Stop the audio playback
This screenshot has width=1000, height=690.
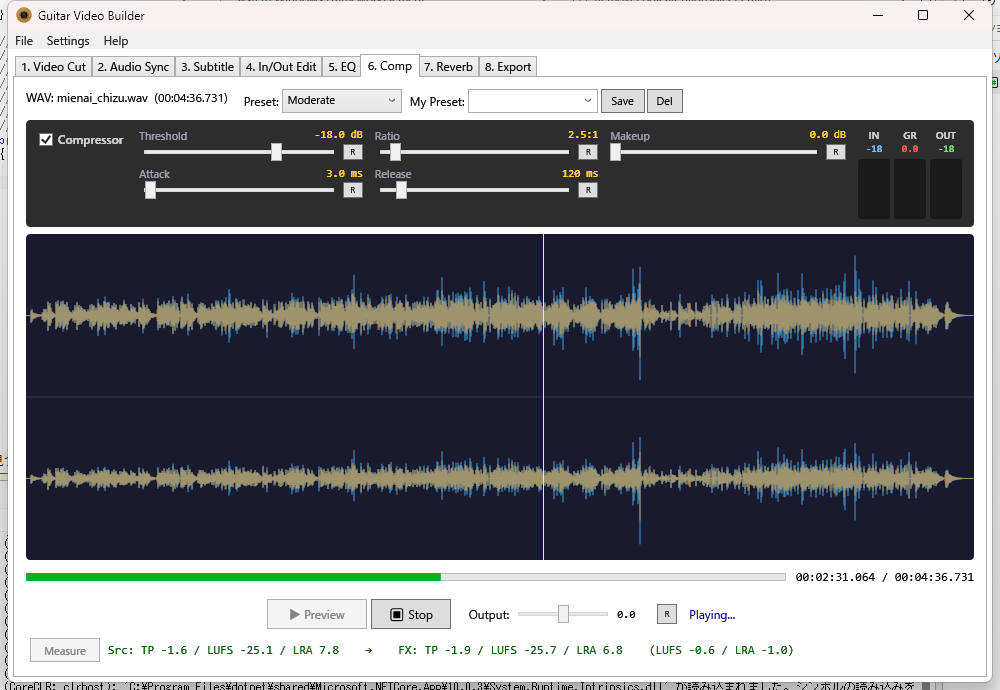coord(410,614)
